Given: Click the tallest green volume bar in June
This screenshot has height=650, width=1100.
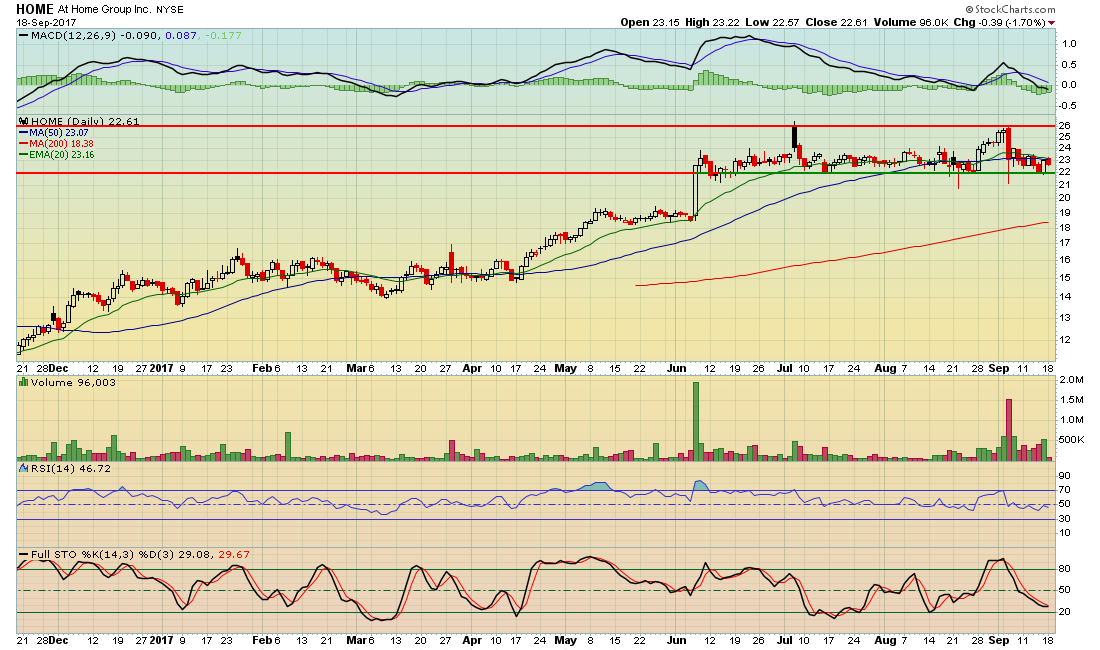Looking at the screenshot, I should (694, 421).
